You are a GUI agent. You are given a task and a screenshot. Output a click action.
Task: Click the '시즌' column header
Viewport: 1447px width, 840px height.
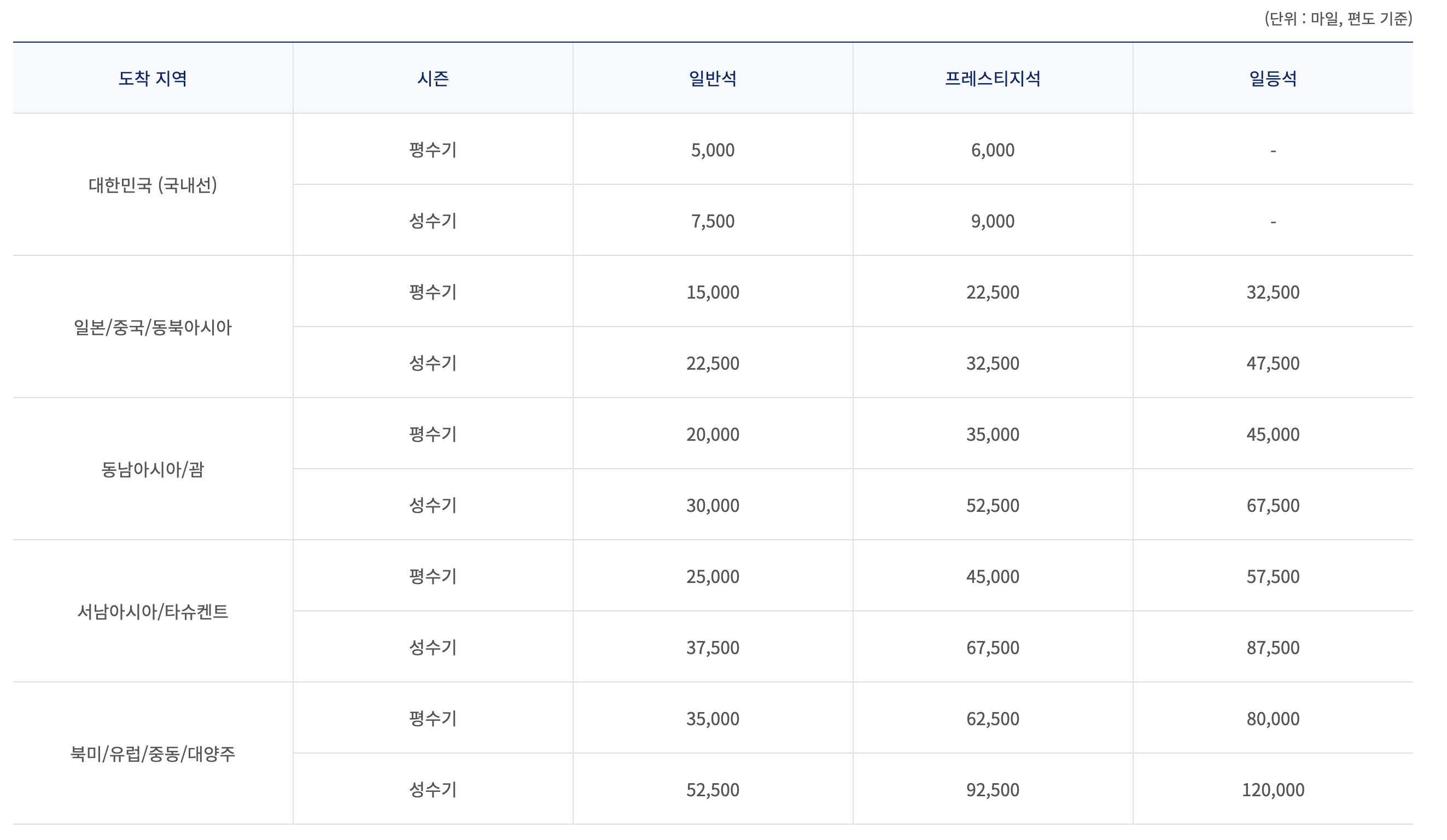pos(434,78)
